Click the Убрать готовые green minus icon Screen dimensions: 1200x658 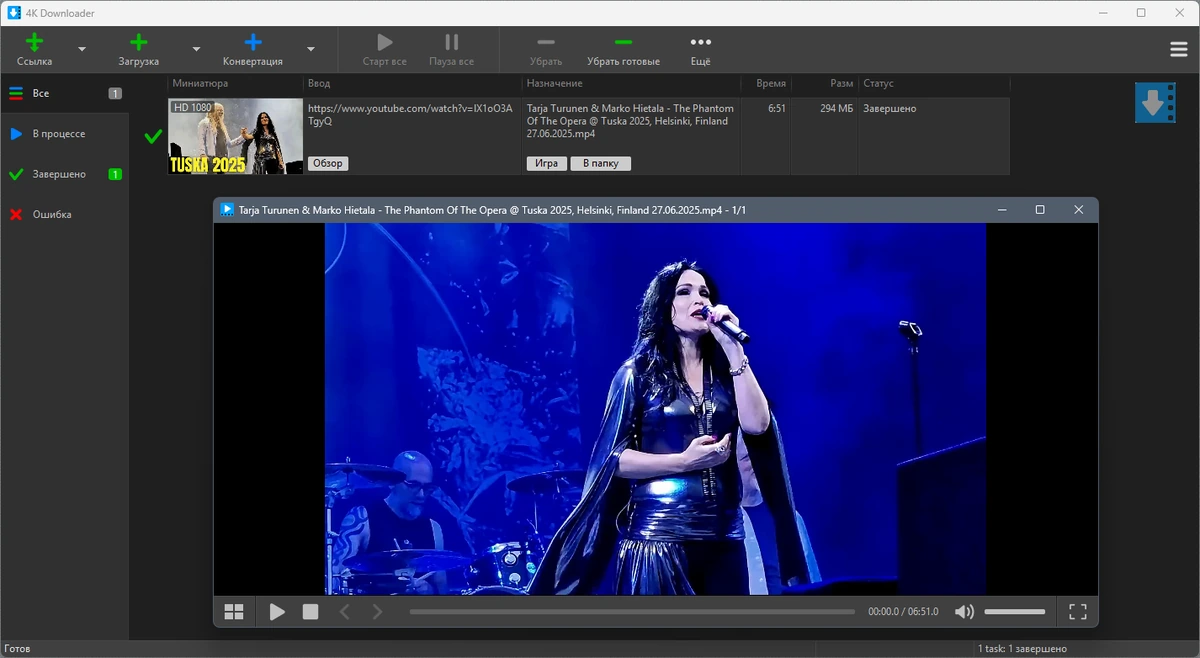(x=623, y=42)
